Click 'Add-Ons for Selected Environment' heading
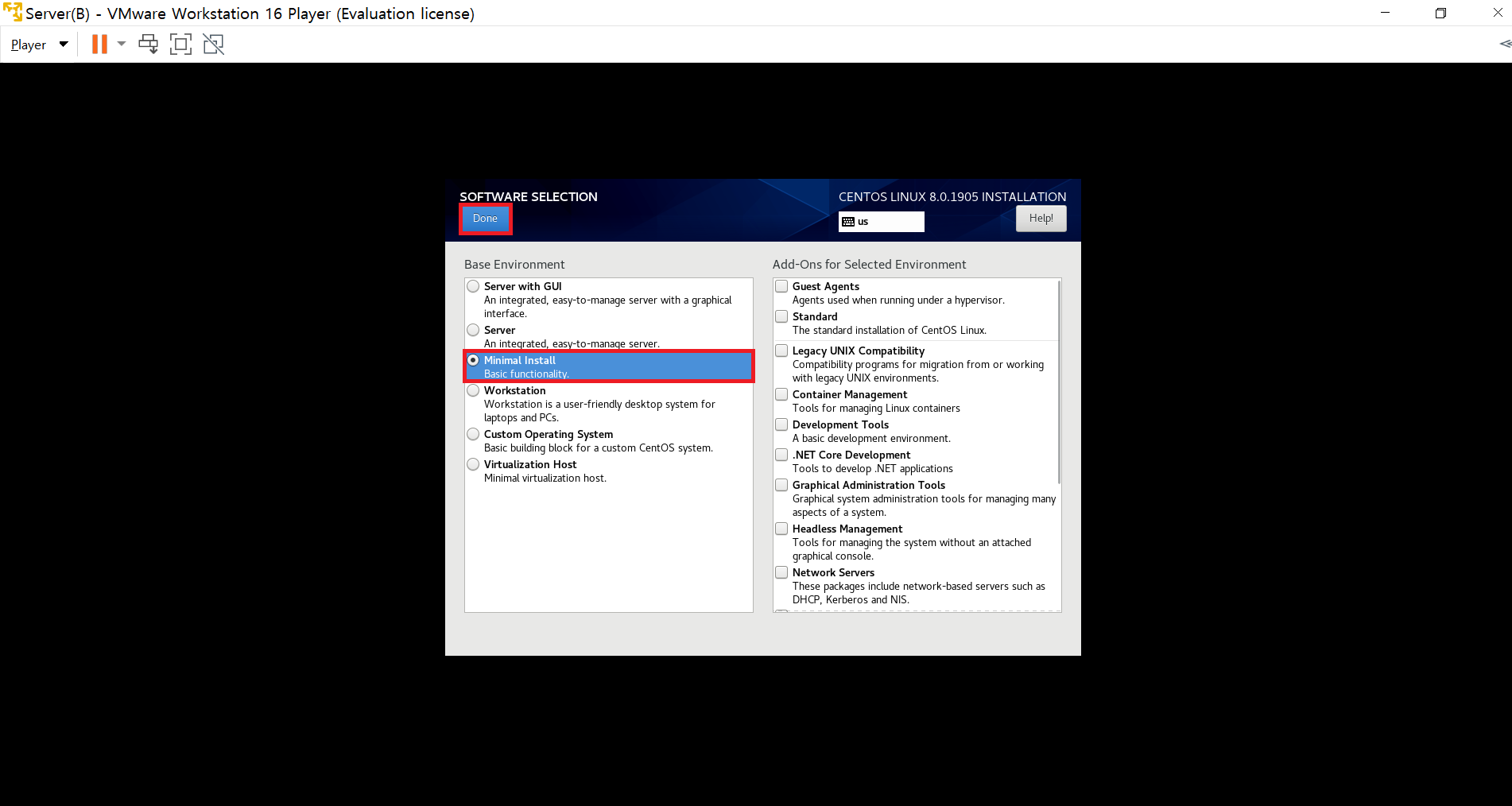The height and width of the screenshot is (806, 1512). (869, 265)
